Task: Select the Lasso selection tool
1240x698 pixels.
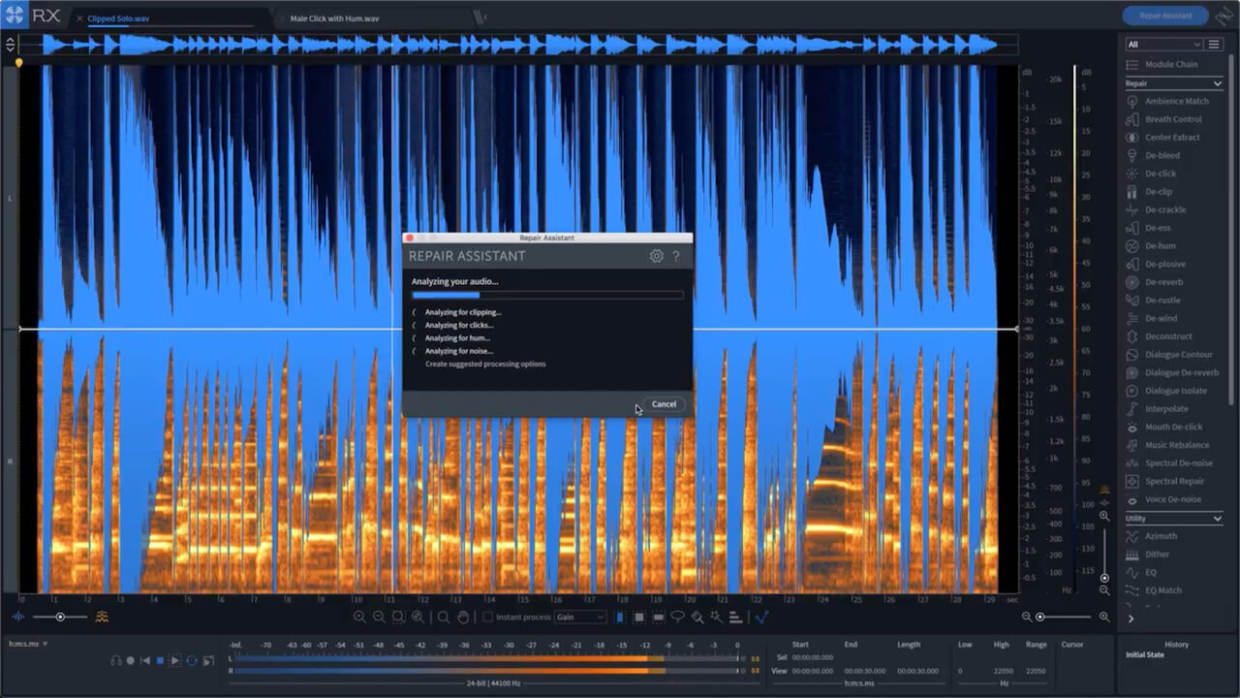Action: click(677, 617)
